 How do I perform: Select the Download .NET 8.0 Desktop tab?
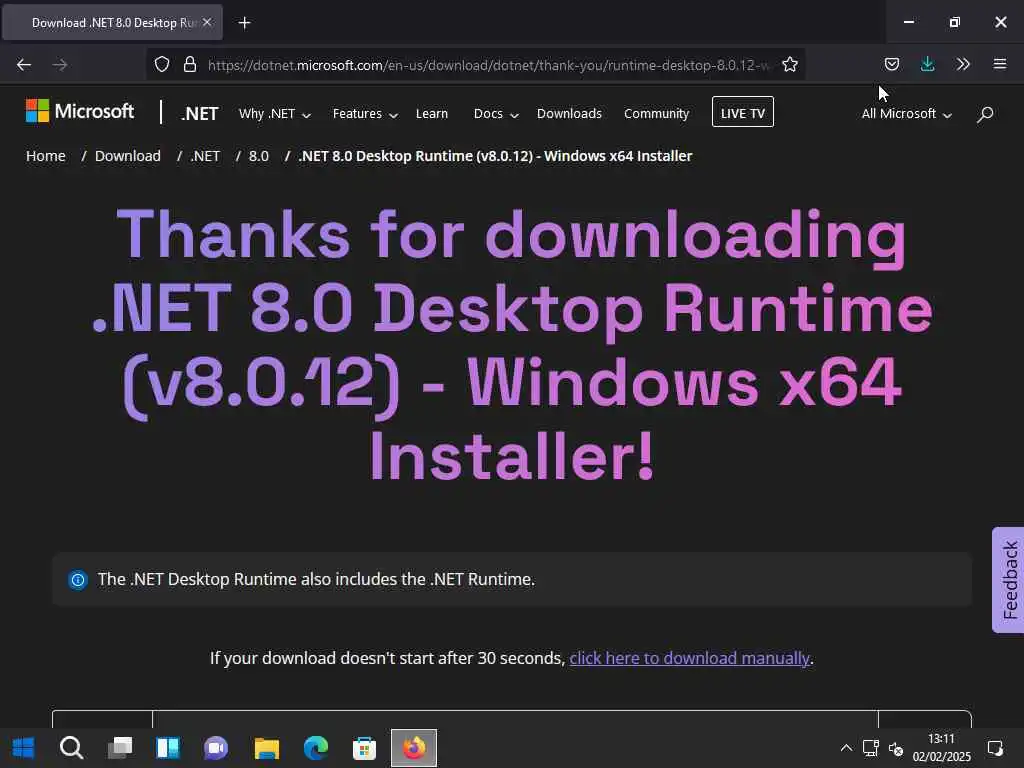112,23
